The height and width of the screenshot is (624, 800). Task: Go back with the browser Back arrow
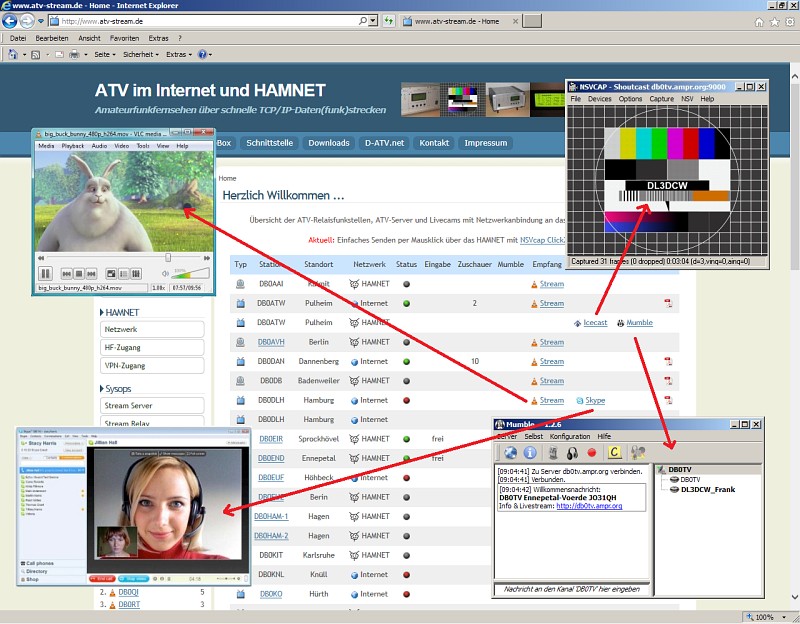coord(10,21)
